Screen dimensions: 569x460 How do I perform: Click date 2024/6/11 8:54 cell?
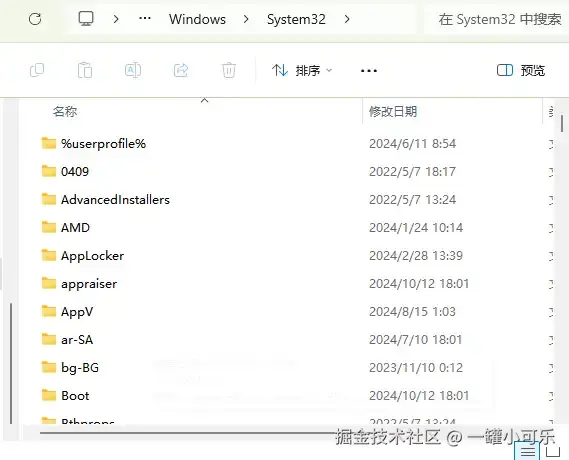click(x=412, y=144)
